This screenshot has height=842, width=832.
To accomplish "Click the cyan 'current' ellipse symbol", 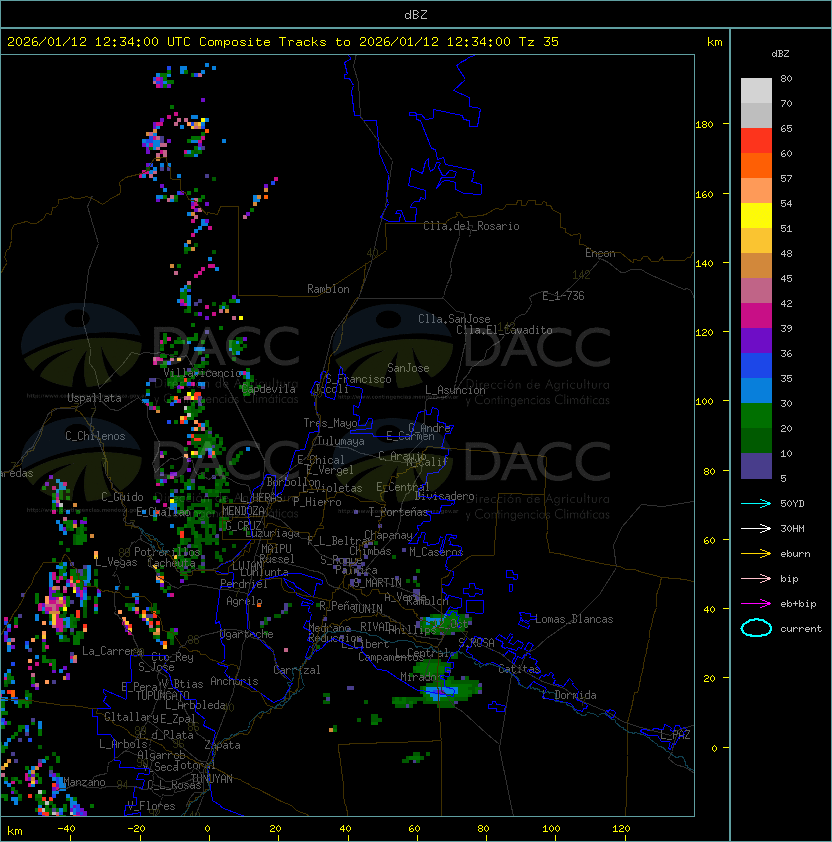I will [756, 628].
